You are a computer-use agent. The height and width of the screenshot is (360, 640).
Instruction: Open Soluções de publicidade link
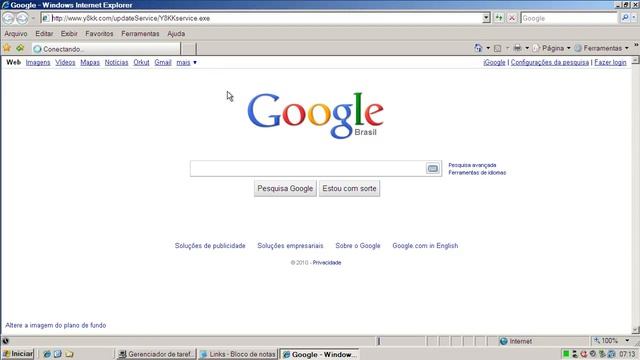coord(210,246)
